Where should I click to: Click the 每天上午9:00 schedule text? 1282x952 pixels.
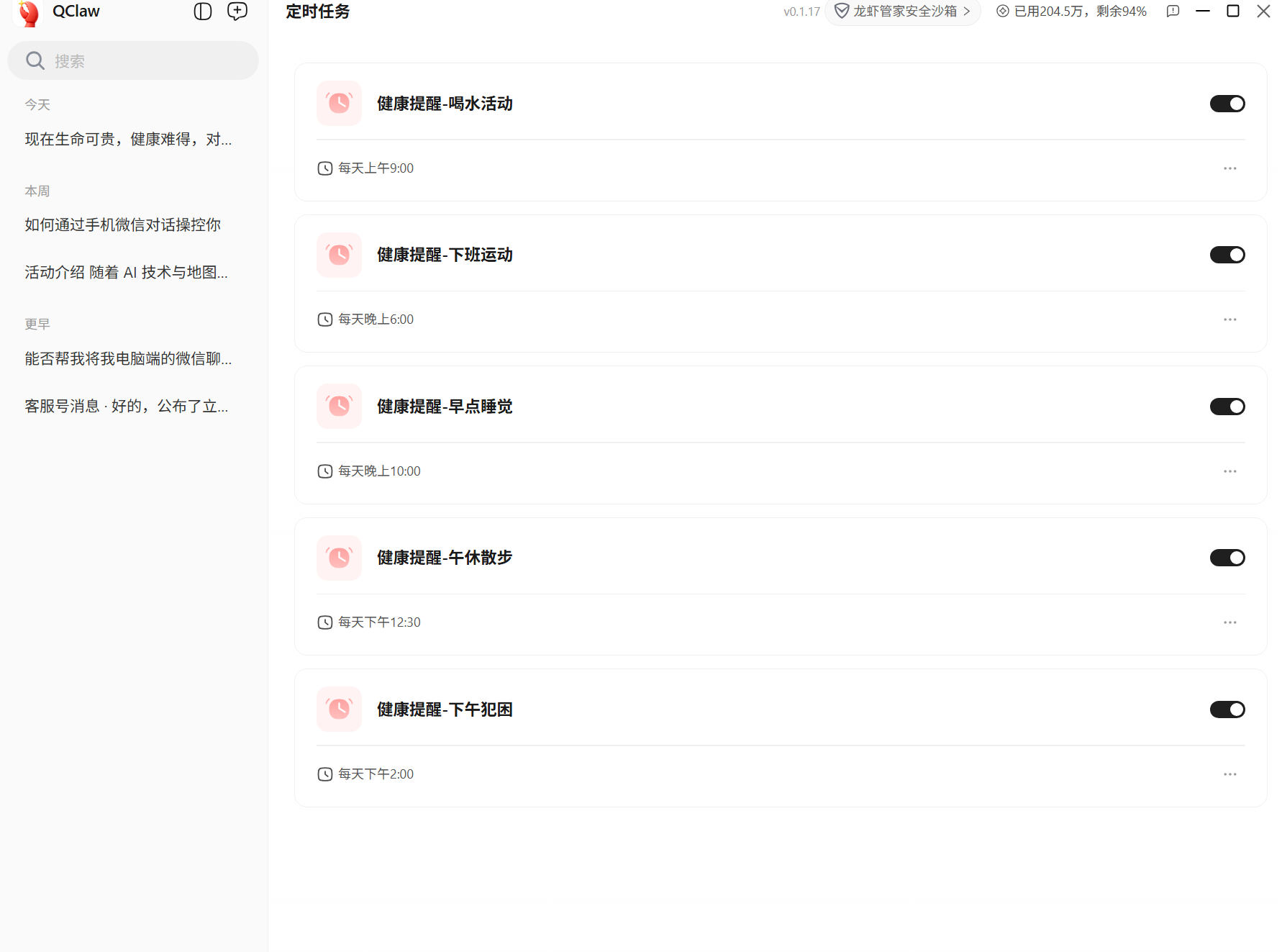pyautogui.click(x=376, y=168)
